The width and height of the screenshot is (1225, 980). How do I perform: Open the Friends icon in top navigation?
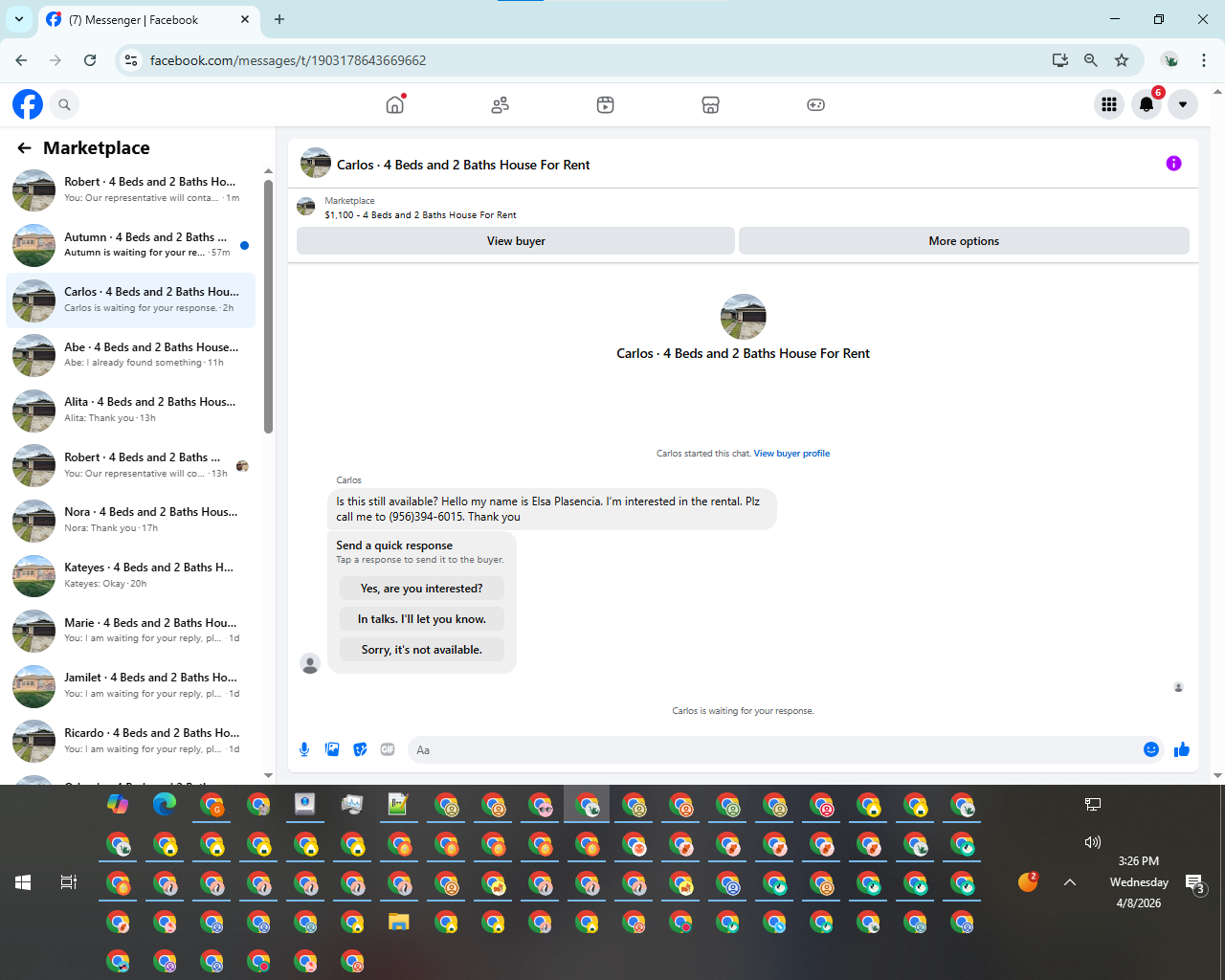click(500, 104)
